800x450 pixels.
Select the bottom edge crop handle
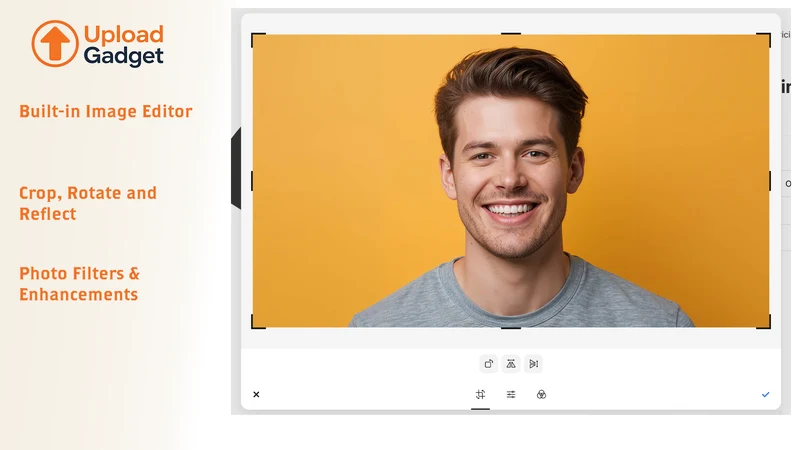(x=511, y=328)
